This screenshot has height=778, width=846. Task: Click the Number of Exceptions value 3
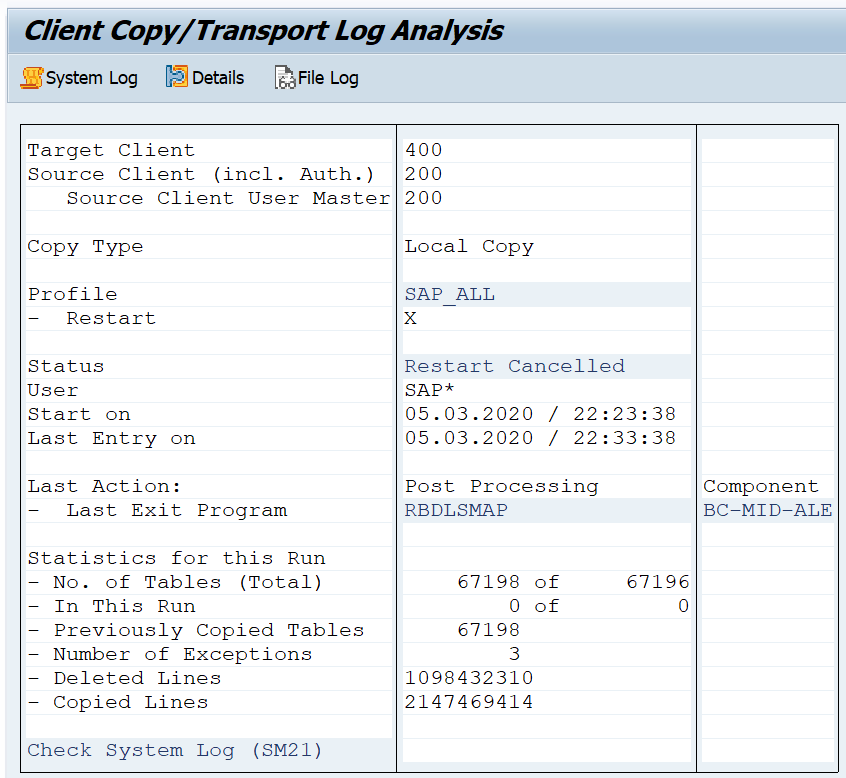click(514, 654)
